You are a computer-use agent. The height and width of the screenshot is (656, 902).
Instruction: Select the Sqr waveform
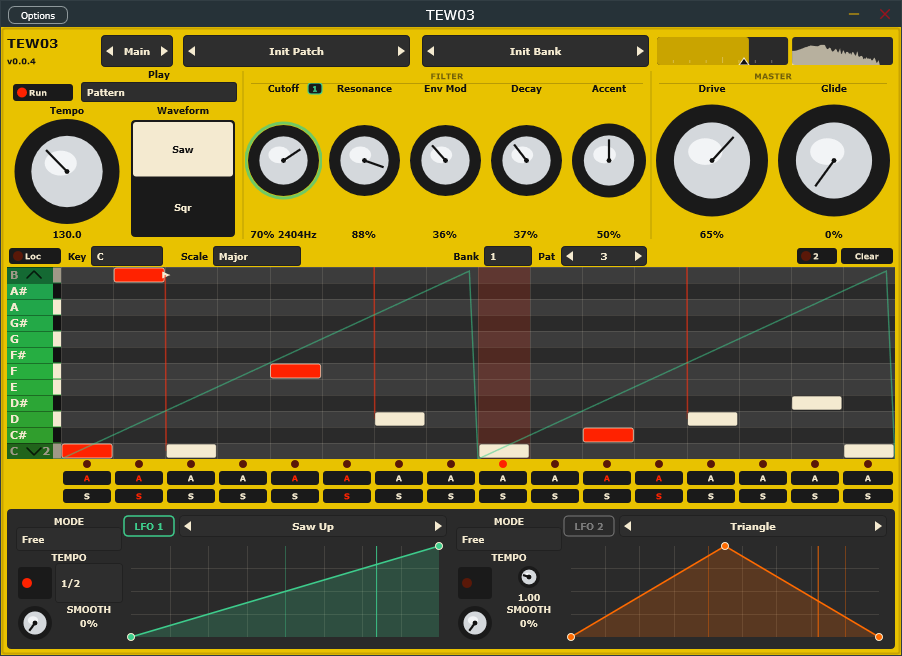(x=183, y=207)
